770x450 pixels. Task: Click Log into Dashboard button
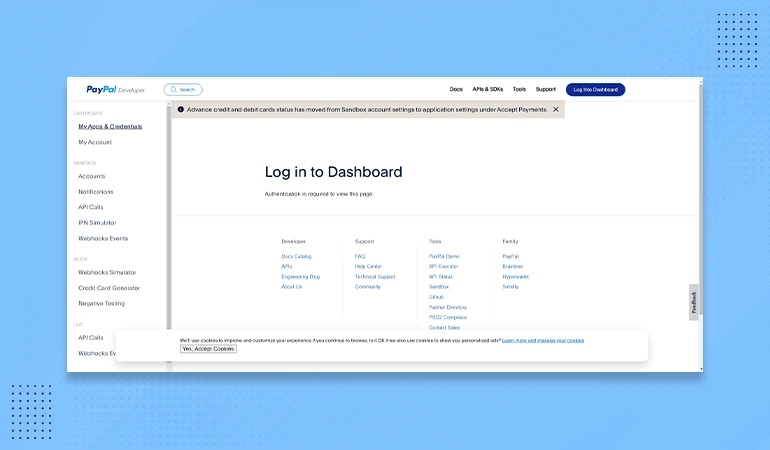point(595,89)
